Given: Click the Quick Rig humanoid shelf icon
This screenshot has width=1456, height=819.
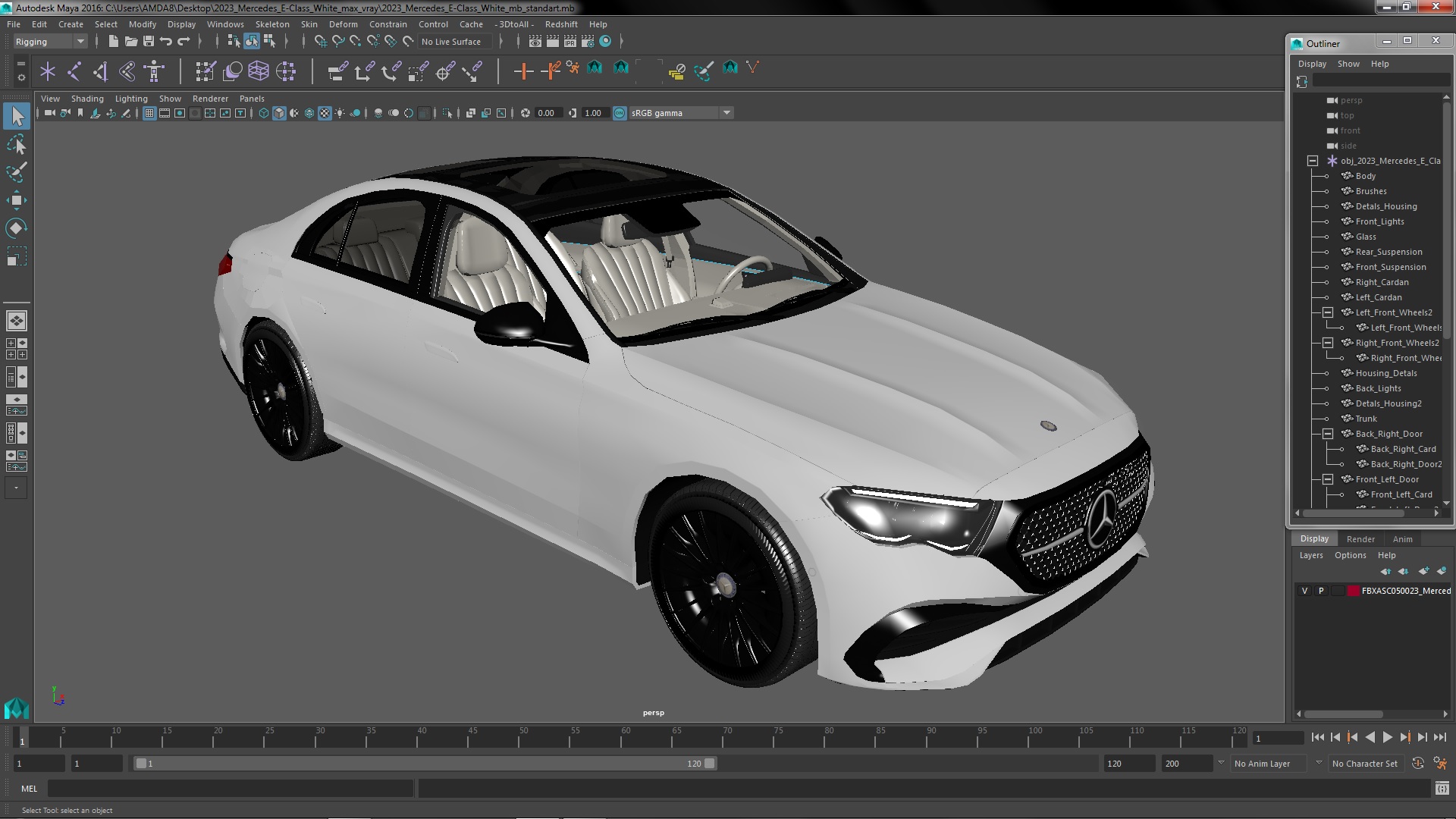Looking at the screenshot, I should click(154, 71).
